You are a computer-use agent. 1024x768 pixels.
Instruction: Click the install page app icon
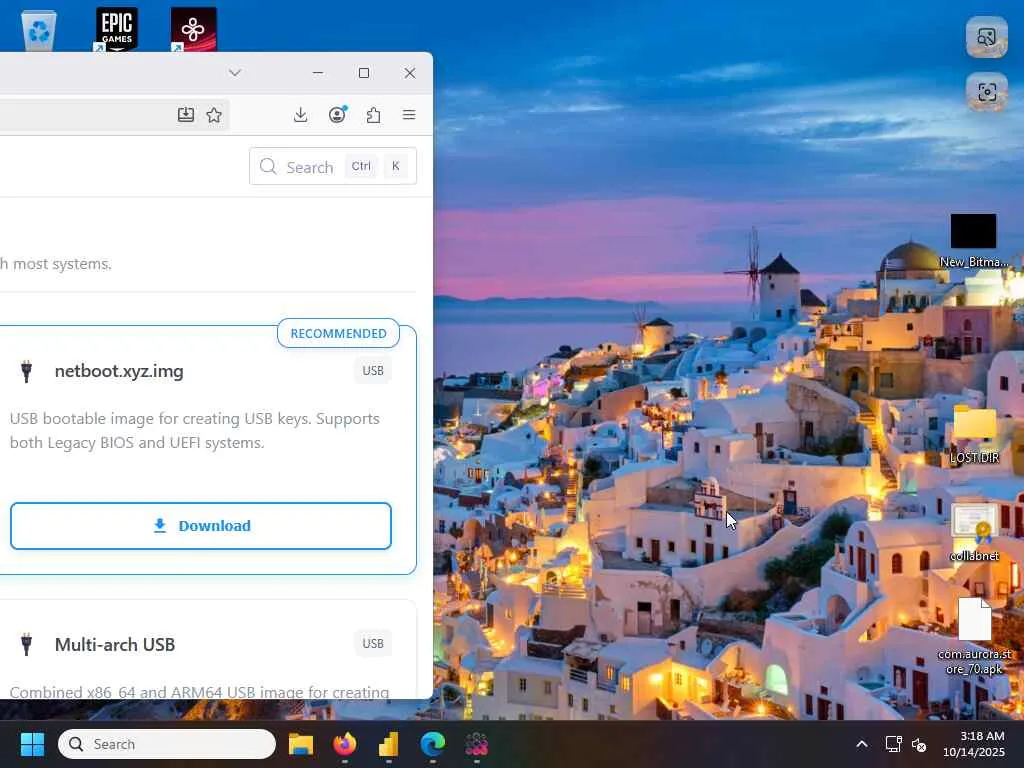pyautogui.click(x=186, y=116)
